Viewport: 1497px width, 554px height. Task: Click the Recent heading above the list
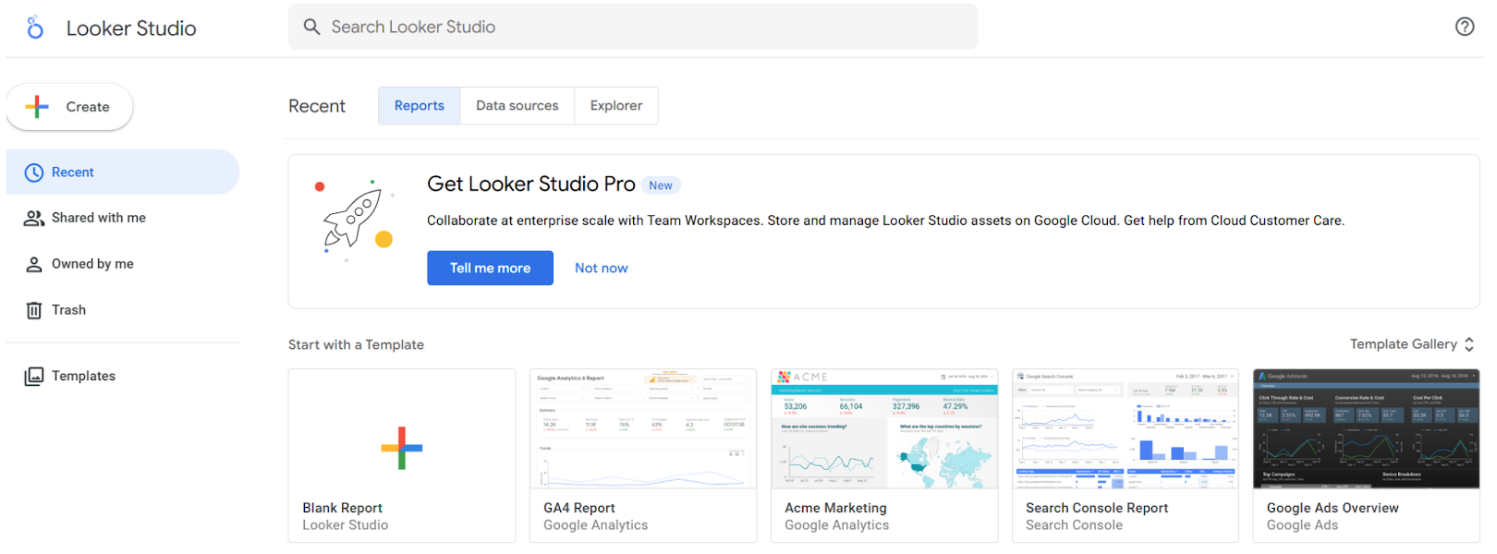pyautogui.click(x=317, y=106)
